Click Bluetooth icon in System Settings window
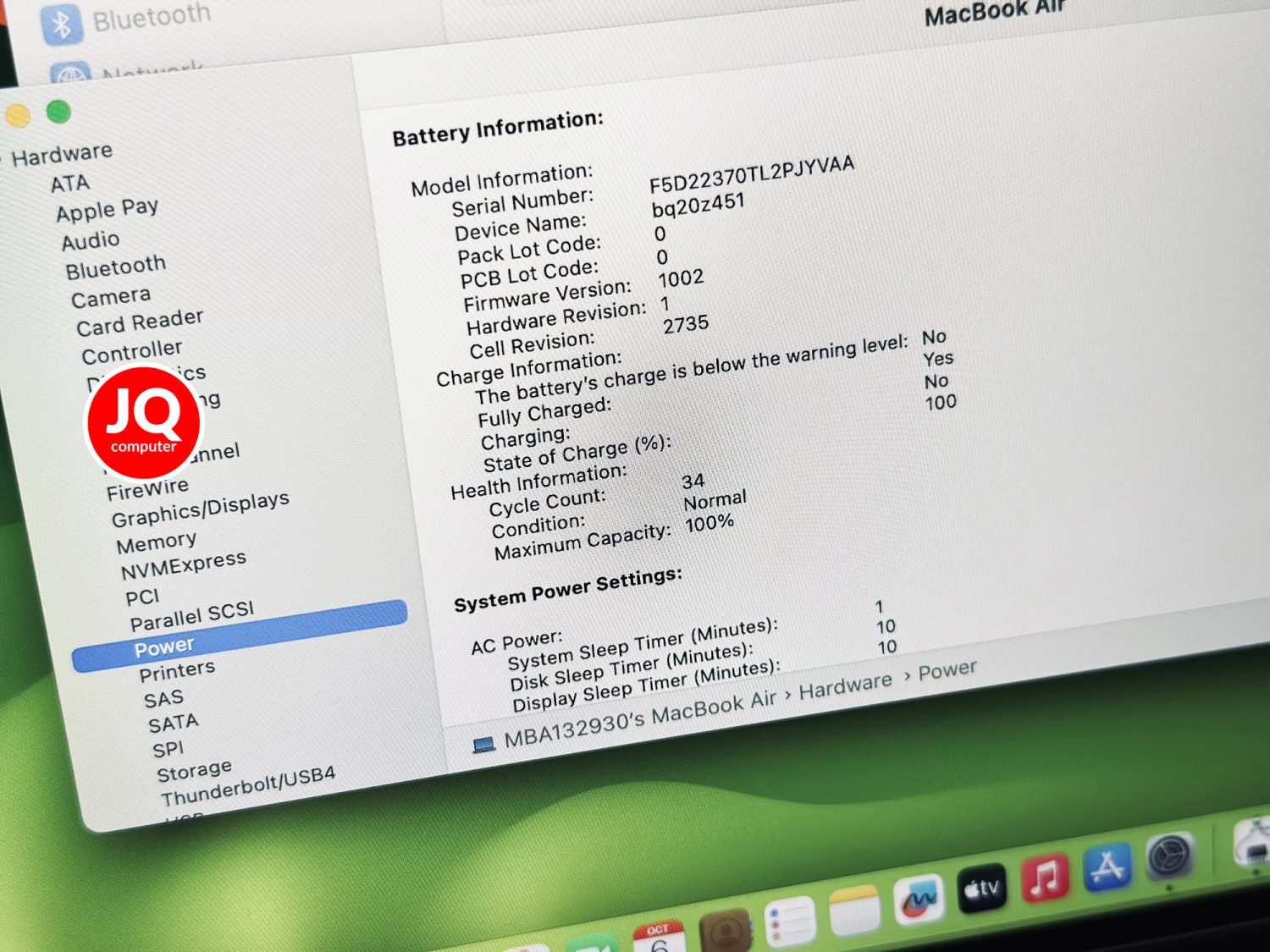 (x=61, y=25)
